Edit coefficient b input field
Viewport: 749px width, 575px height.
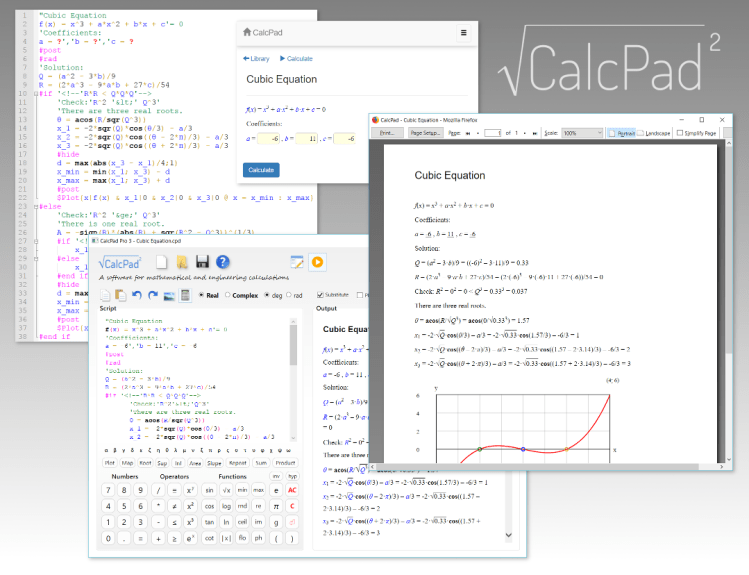click(307, 138)
